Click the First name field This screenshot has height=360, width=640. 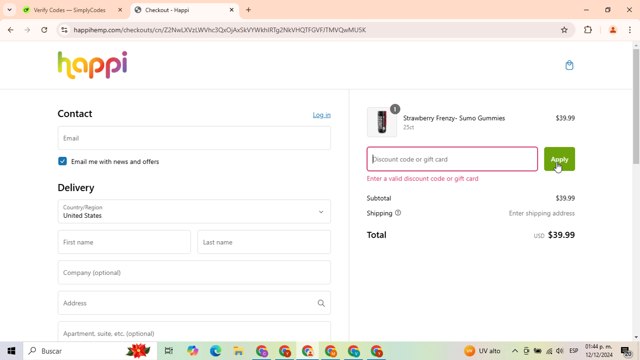pyautogui.click(x=124, y=242)
